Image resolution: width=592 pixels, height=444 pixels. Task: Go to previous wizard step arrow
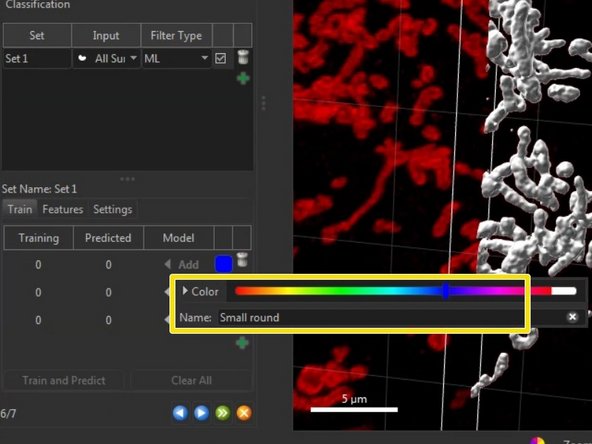pyautogui.click(x=180, y=413)
